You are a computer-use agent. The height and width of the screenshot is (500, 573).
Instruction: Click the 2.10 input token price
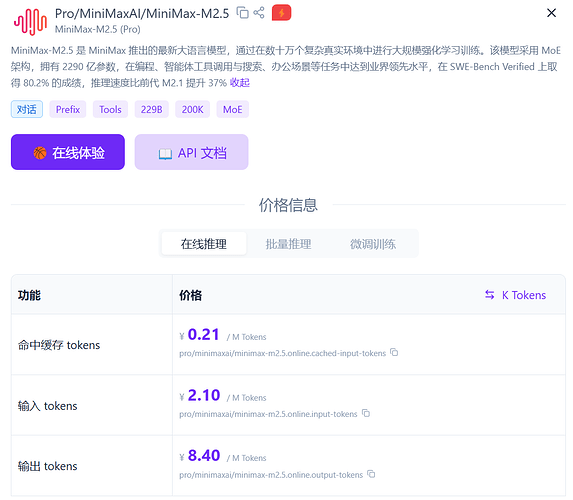tap(204, 395)
